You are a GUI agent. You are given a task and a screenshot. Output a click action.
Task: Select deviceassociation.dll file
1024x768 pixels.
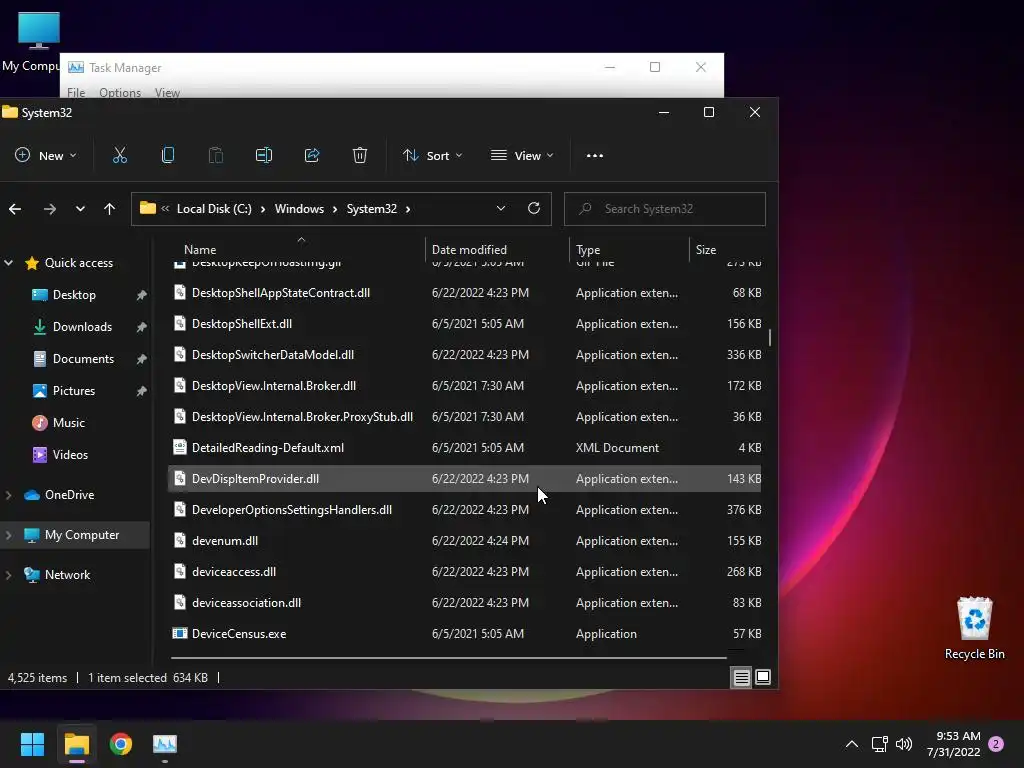click(x=464, y=603)
